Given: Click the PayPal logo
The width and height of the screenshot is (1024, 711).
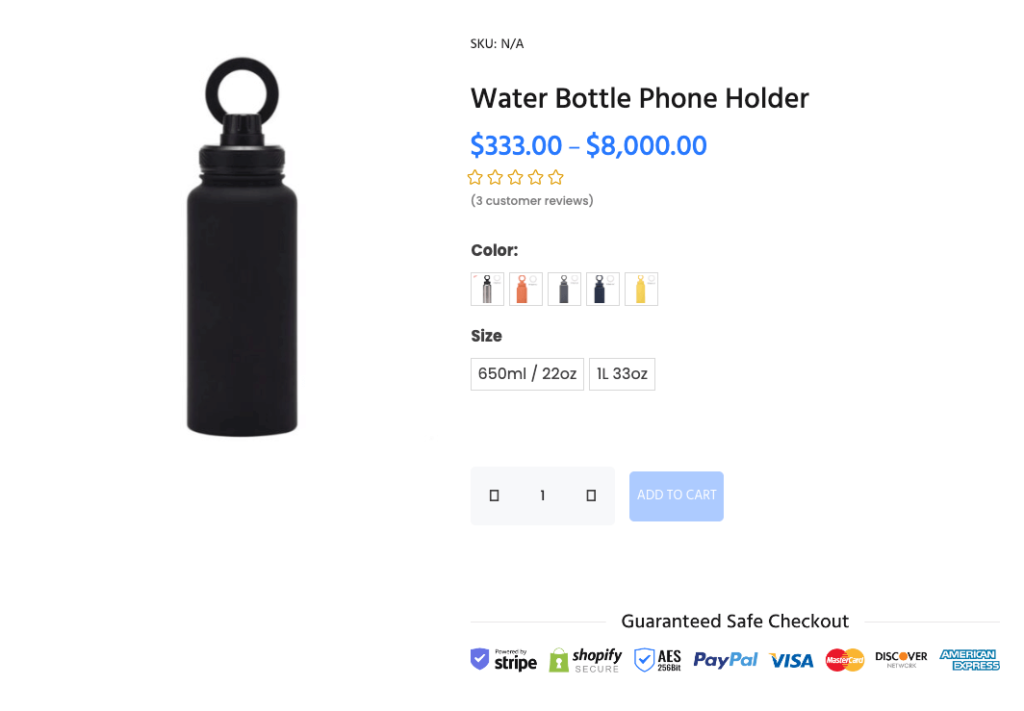Looking at the screenshot, I should tap(726, 660).
